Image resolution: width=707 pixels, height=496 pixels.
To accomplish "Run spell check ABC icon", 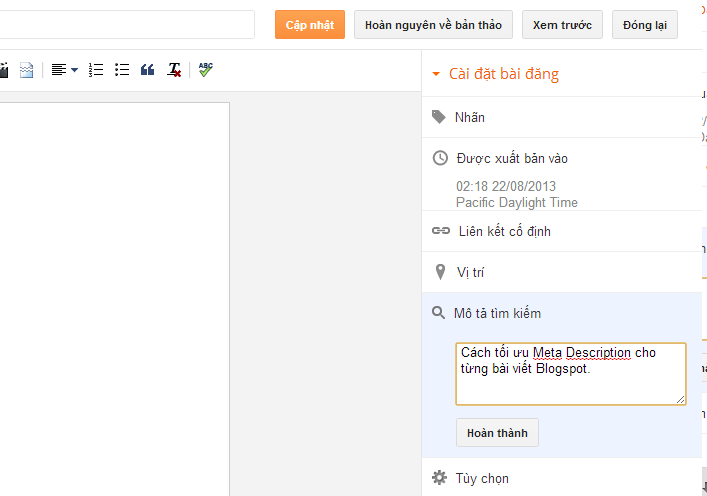I will click(206, 69).
